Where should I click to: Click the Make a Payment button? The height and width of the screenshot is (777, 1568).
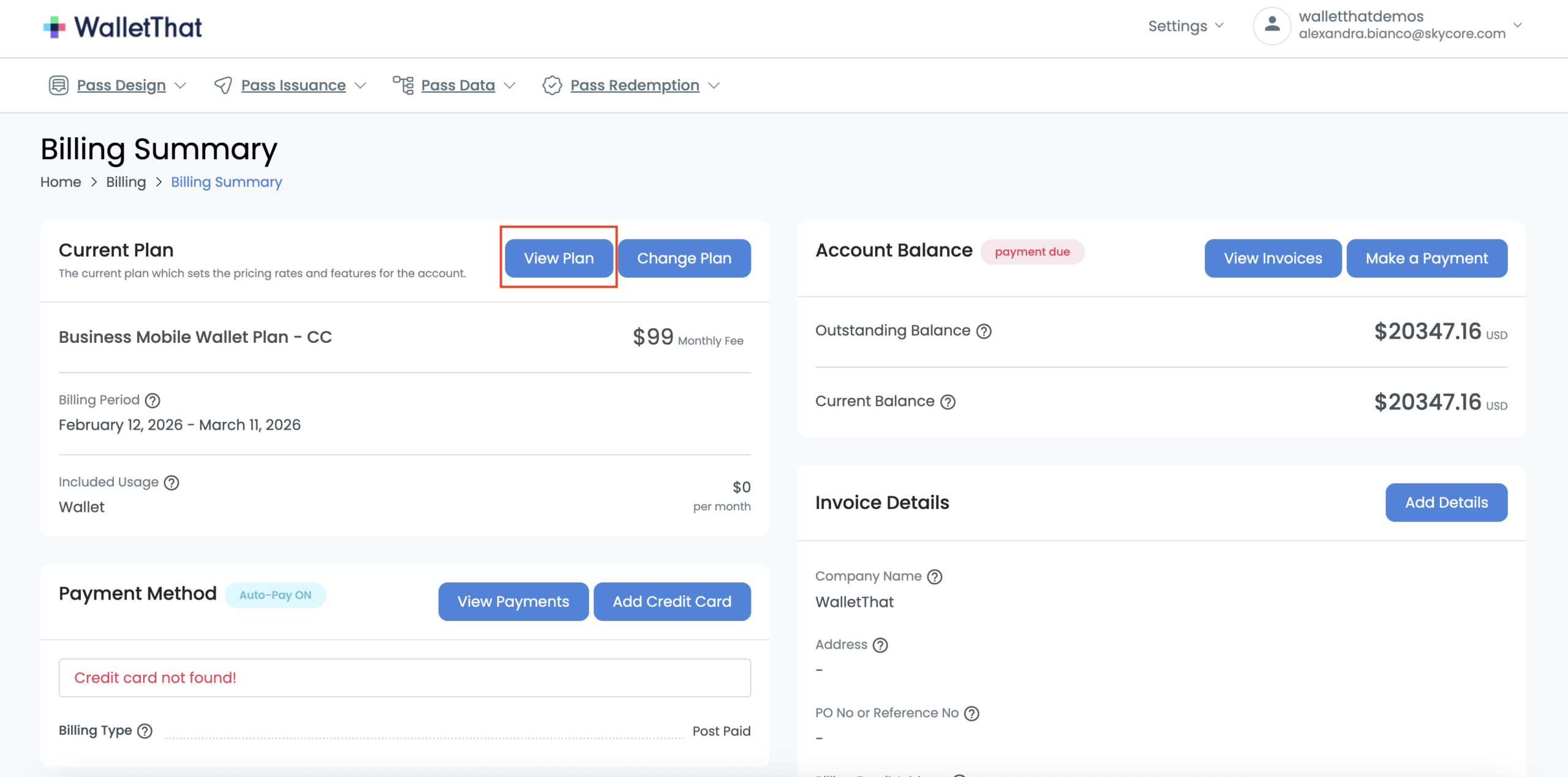[1427, 258]
